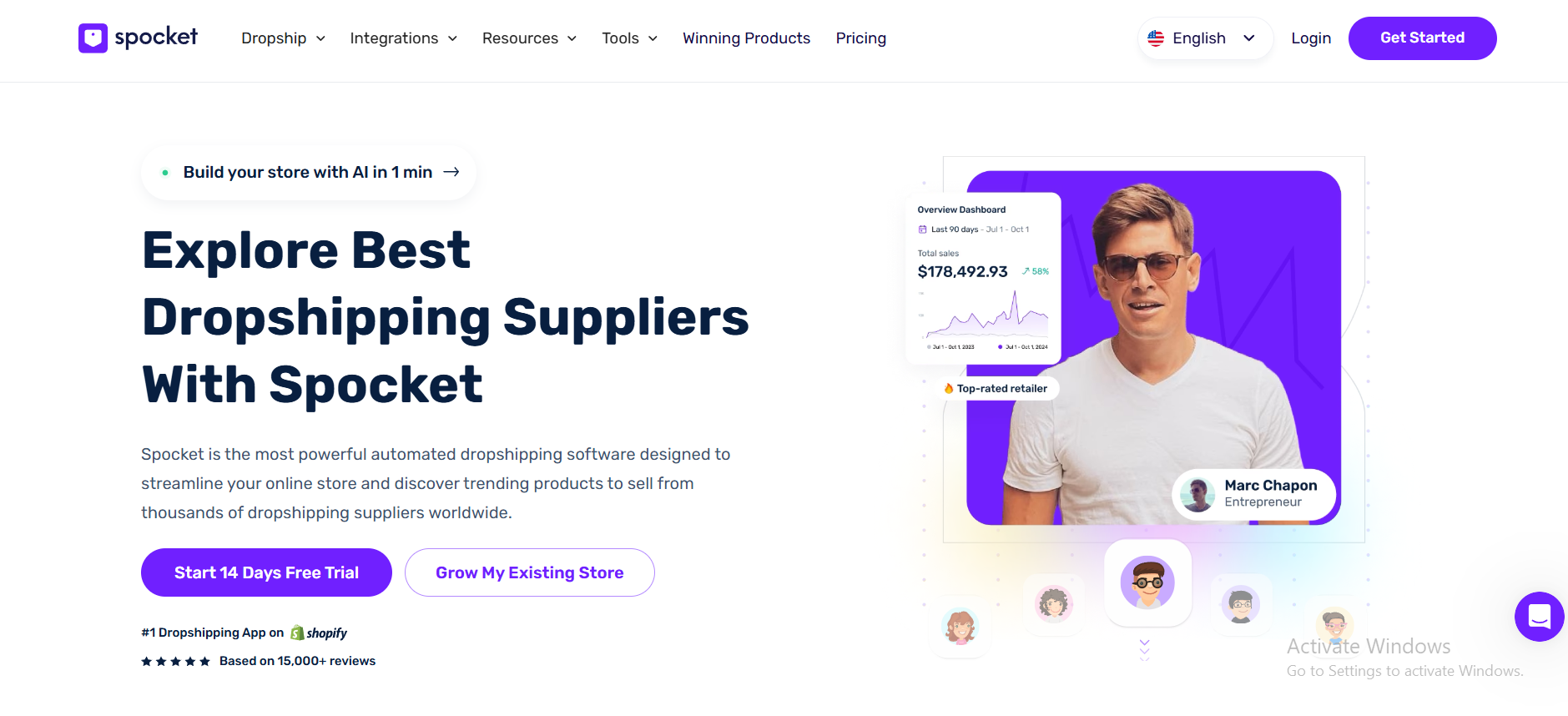The image size is (1568, 716).
Task: Click Start 14 Days Free Trial
Action: 266,572
